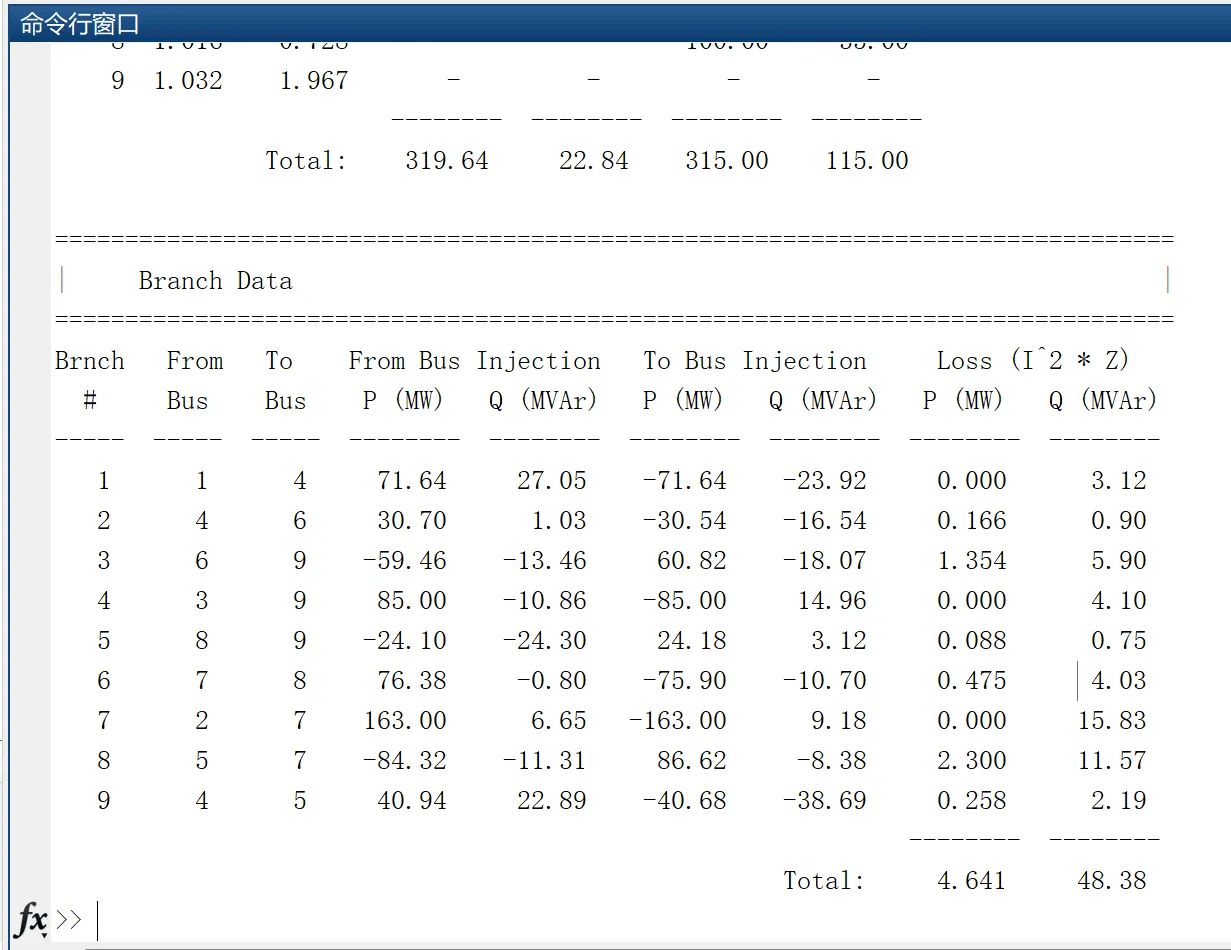Image resolution: width=1231 pixels, height=950 pixels.
Task: Select the Loss (I^2 * Z) header
Action: [x=1033, y=361]
